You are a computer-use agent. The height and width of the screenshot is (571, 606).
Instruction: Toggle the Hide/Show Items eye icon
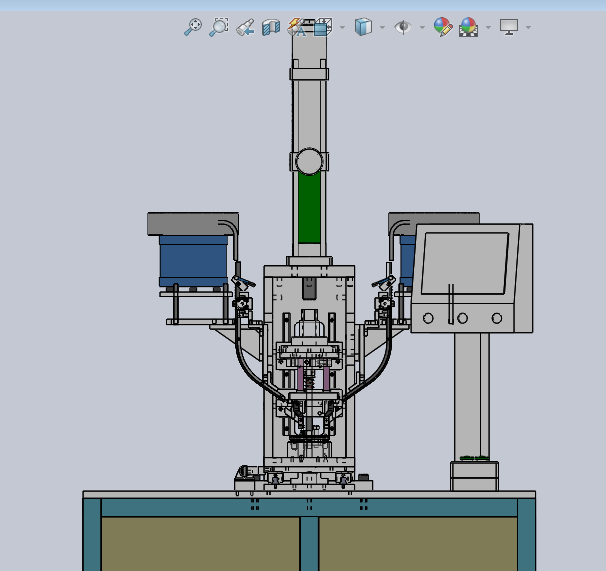403,27
